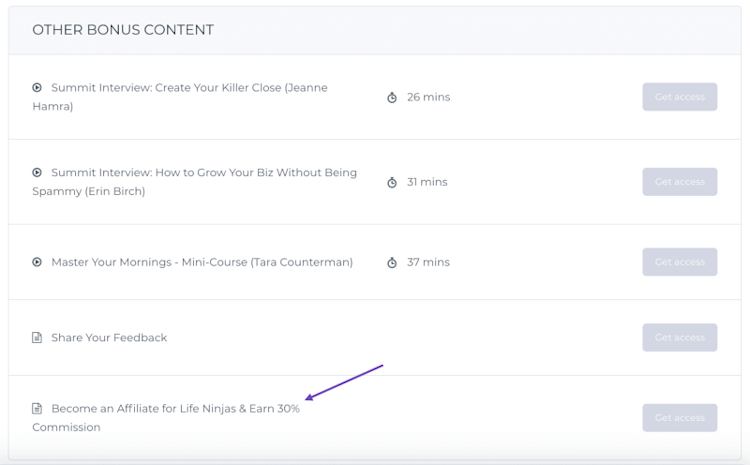The height and width of the screenshot is (465, 750).
Task: Click document icon beside Become an Affiliate
Action: point(37,409)
